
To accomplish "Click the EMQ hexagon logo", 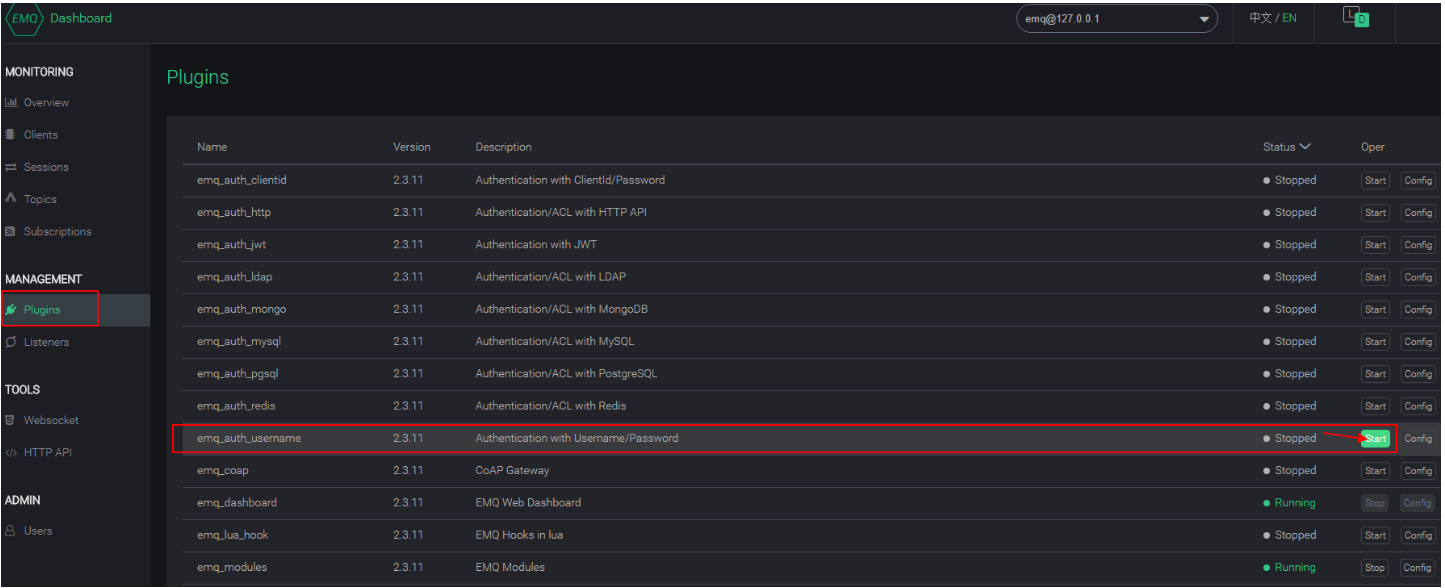I will pos(24,18).
